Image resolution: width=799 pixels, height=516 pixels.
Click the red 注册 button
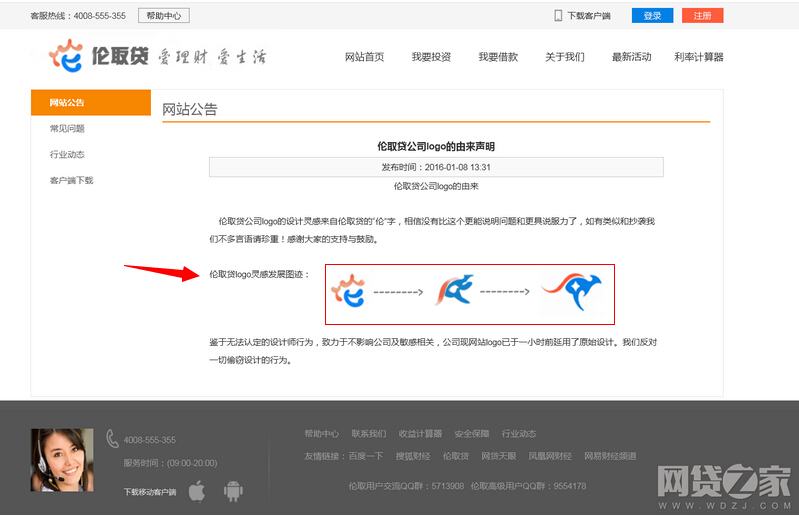[702, 16]
